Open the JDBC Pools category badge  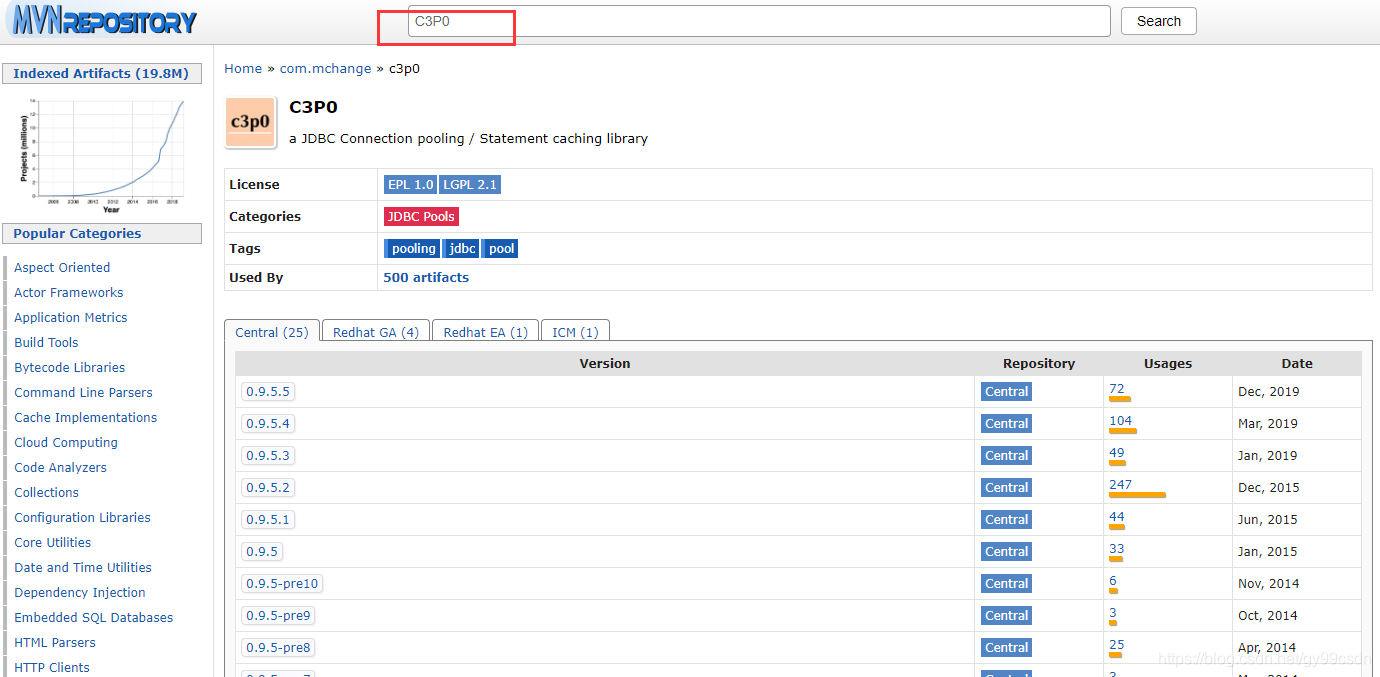tap(421, 216)
